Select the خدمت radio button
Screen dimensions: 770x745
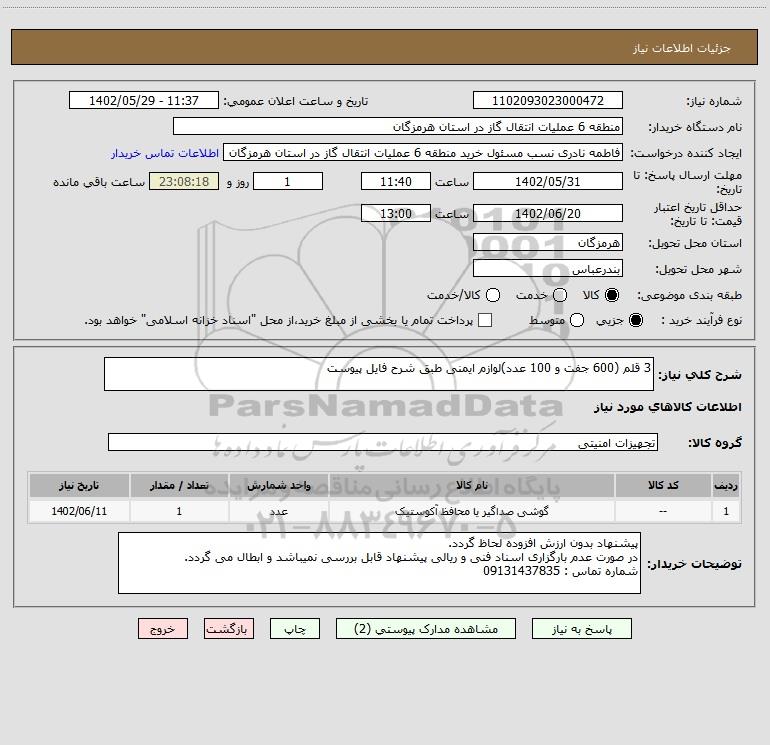click(560, 295)
